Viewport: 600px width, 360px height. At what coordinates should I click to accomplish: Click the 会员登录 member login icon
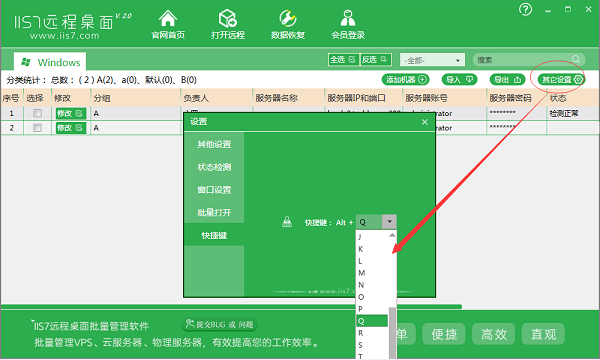pos(348,24)
